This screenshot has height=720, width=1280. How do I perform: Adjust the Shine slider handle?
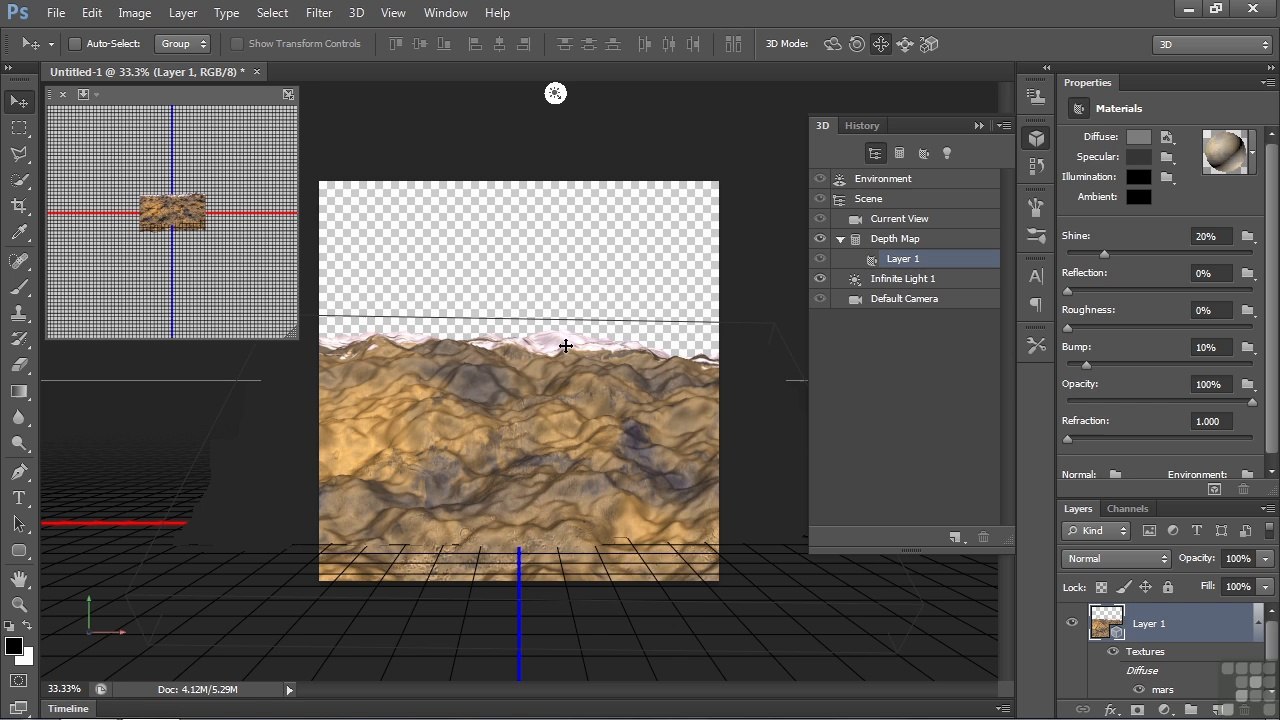[x=1104, y=254]
